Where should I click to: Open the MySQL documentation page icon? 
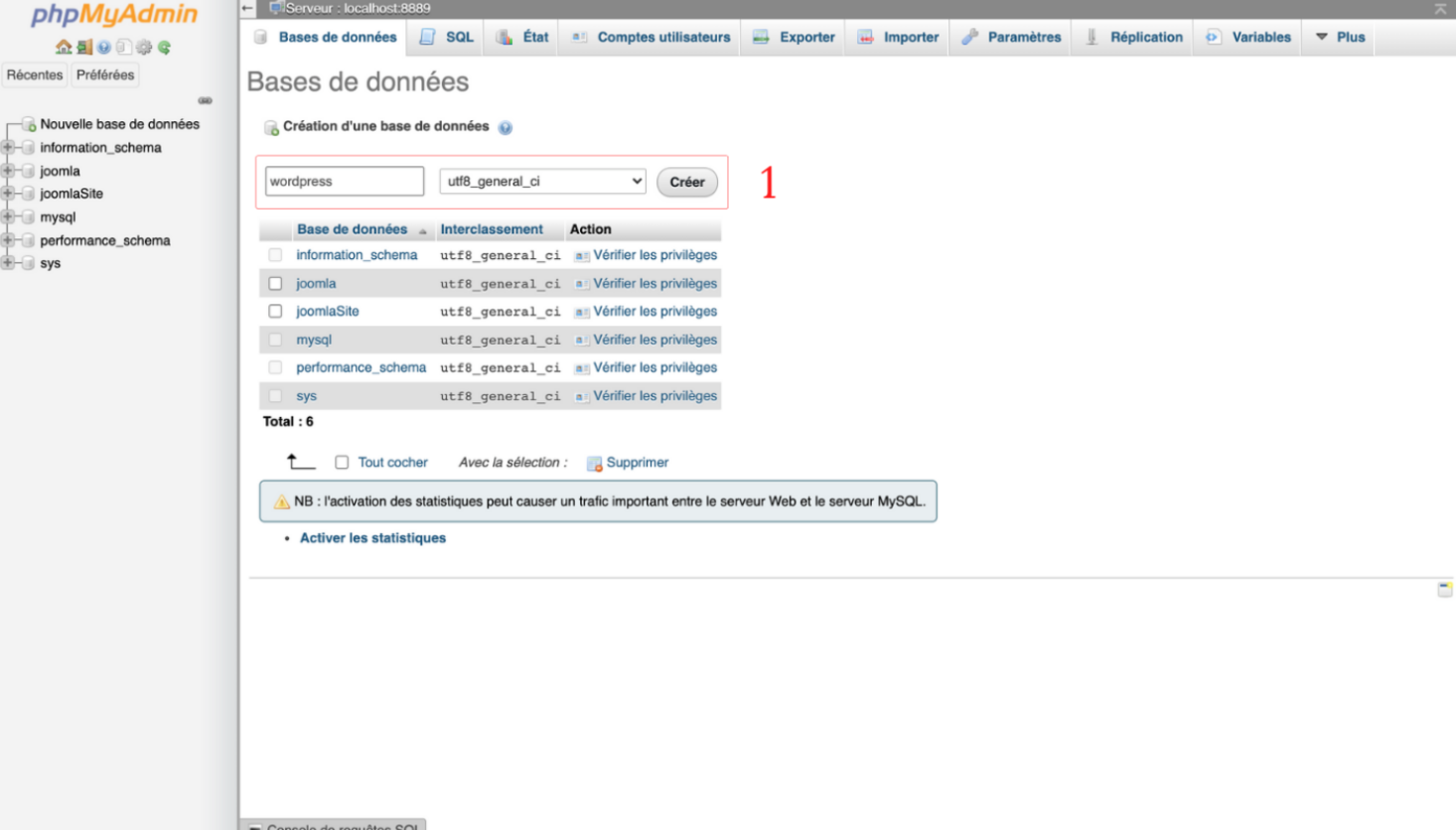[124, 47]
